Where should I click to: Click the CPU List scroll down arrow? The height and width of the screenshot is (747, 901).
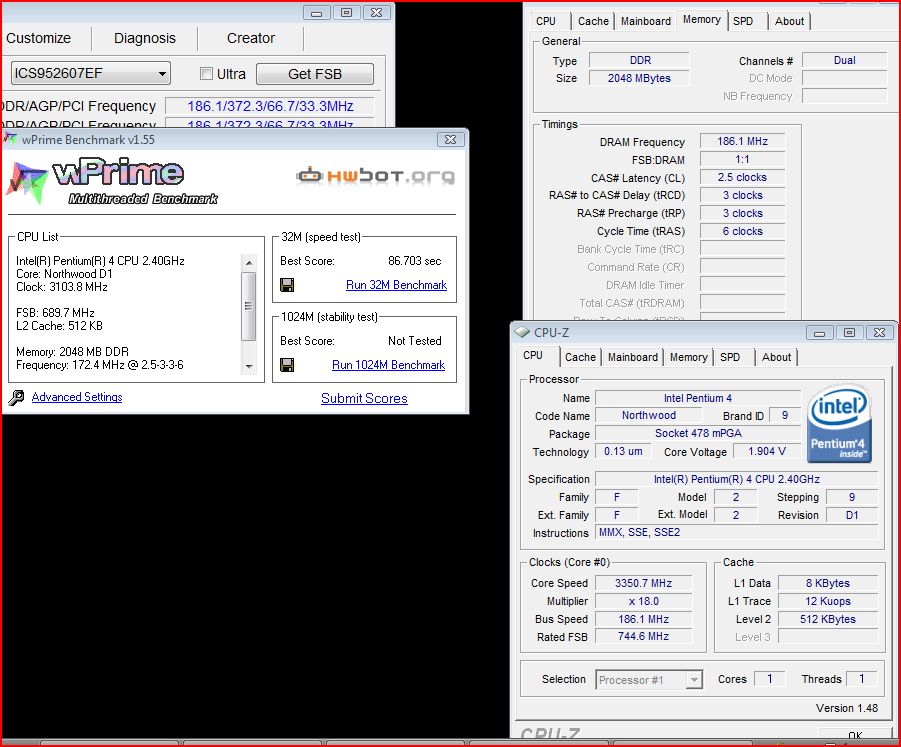(x=249, y=366)
